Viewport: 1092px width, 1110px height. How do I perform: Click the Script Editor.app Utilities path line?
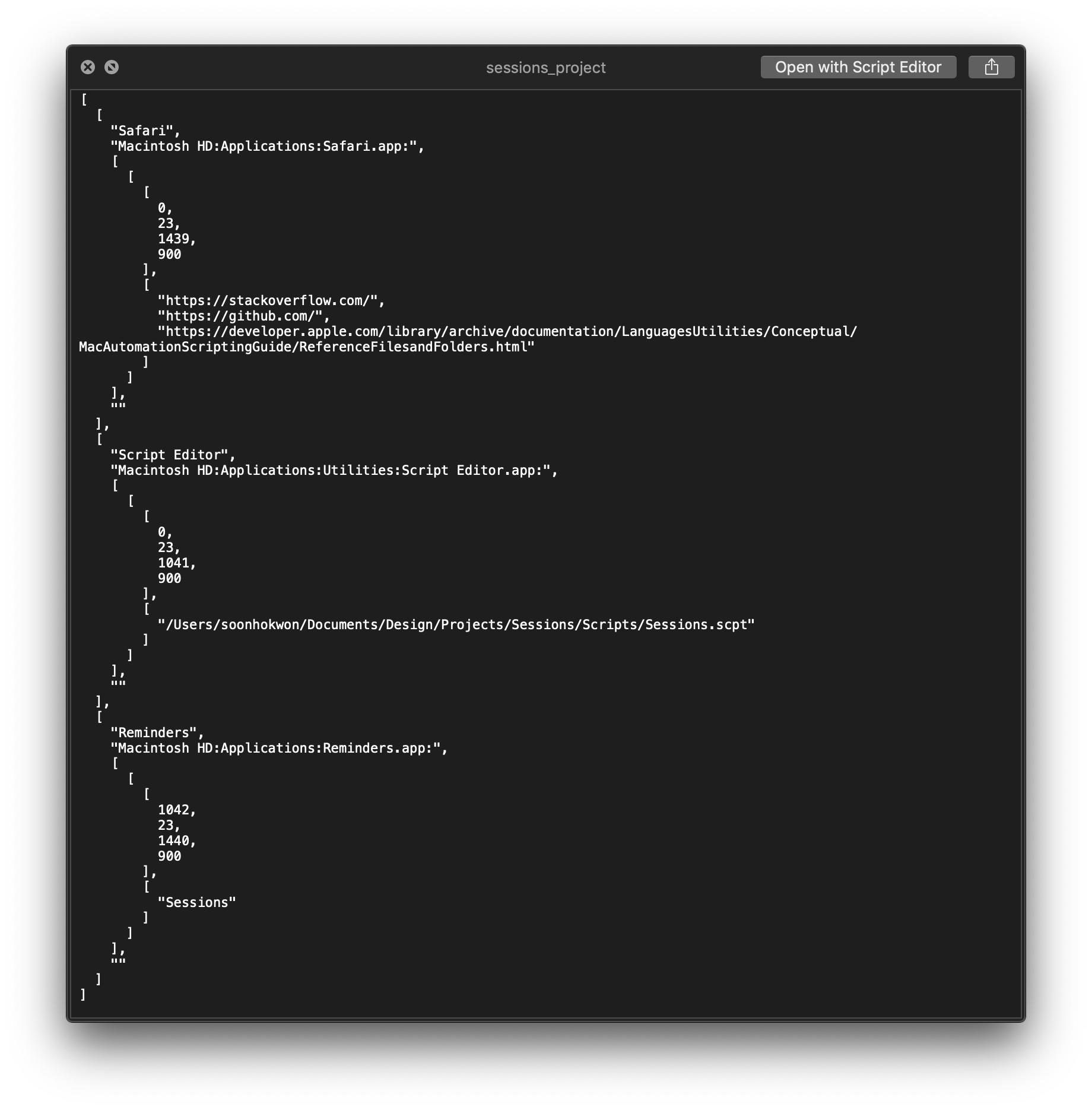click(x=334, y=470)
